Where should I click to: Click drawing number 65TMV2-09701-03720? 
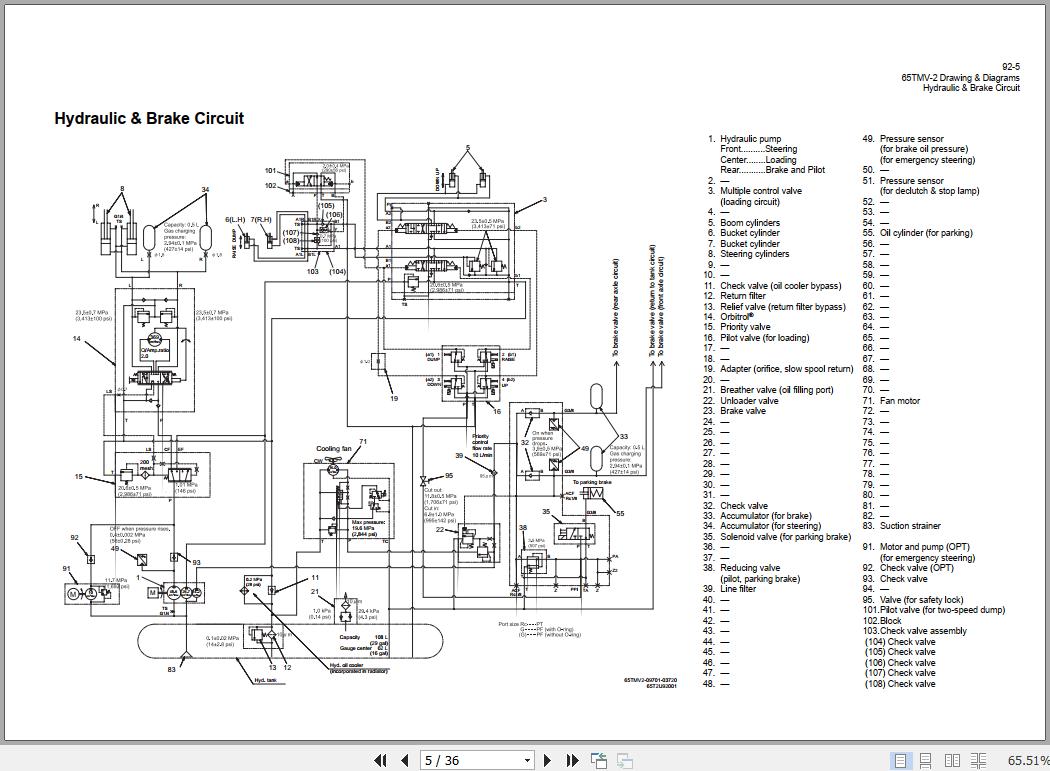click(650, 679)
